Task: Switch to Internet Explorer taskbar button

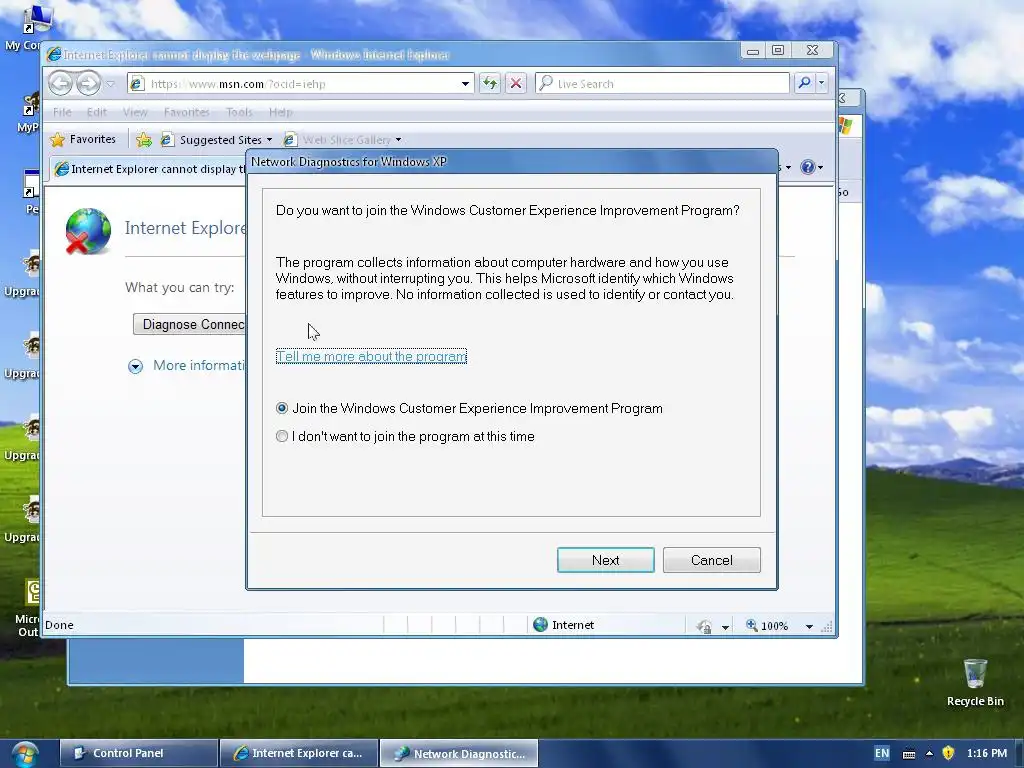Action: tap(299, 753)
